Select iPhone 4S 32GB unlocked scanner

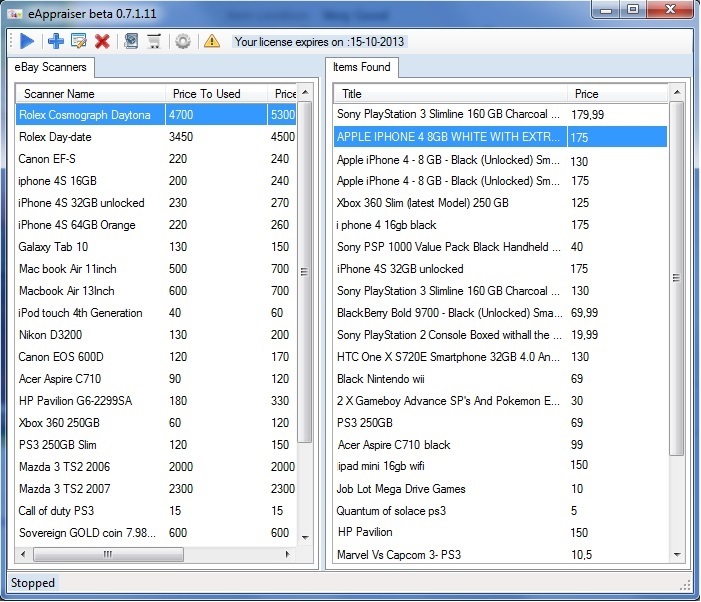click(x=156, y=203)
